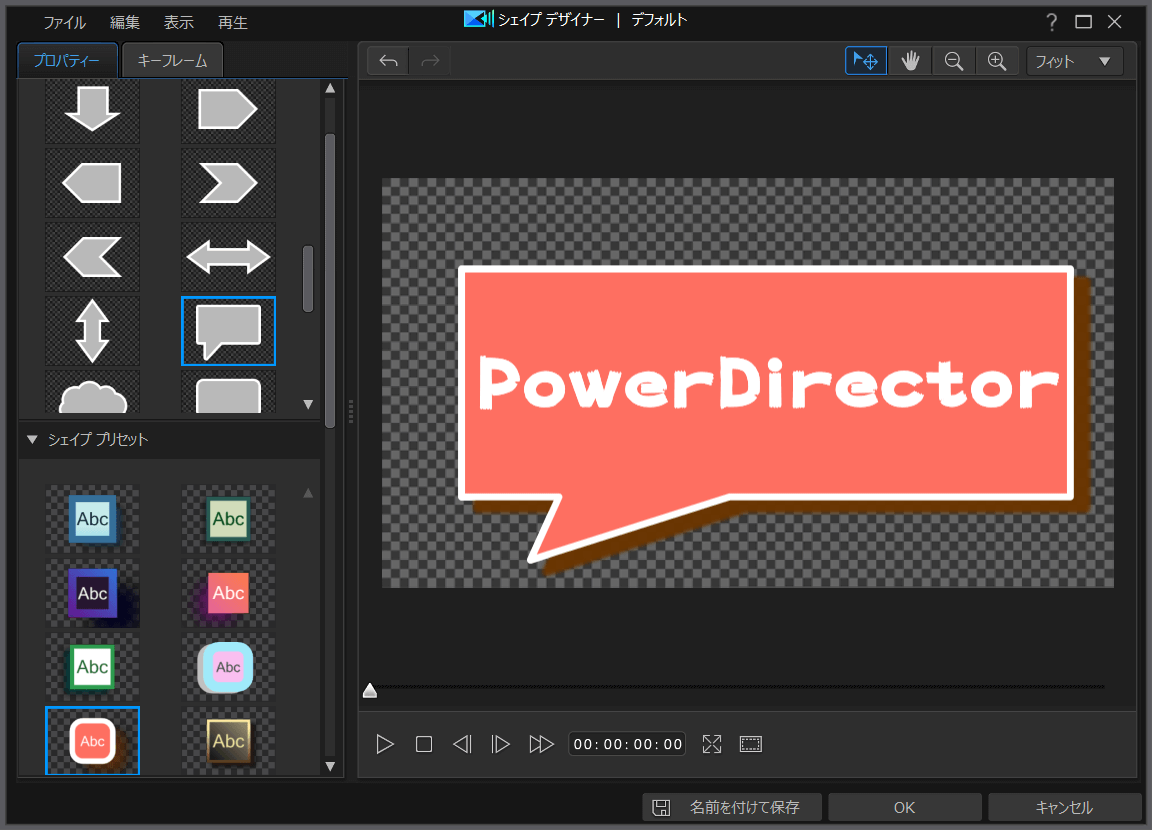Select the right chevron shape

tap(228, 183)
